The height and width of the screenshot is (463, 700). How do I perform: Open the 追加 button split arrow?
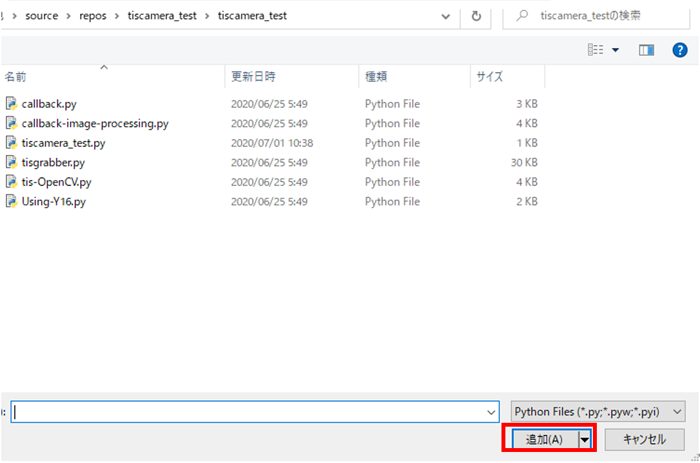[584, 440]
